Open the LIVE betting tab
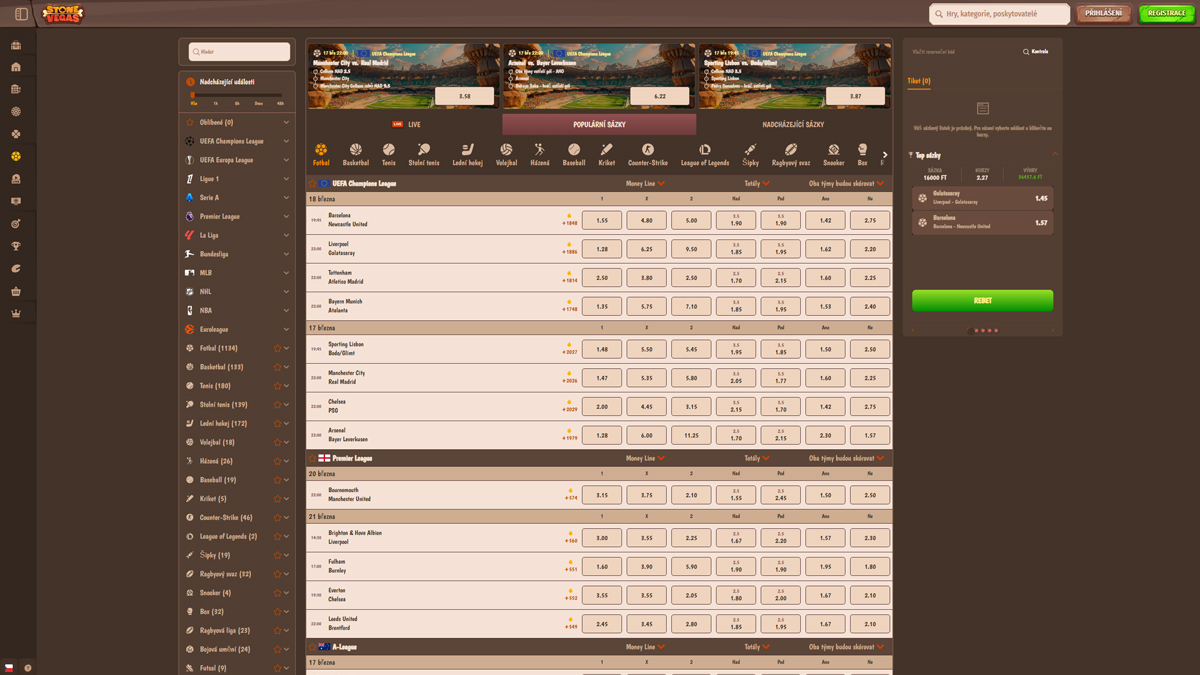 (406, 125)
